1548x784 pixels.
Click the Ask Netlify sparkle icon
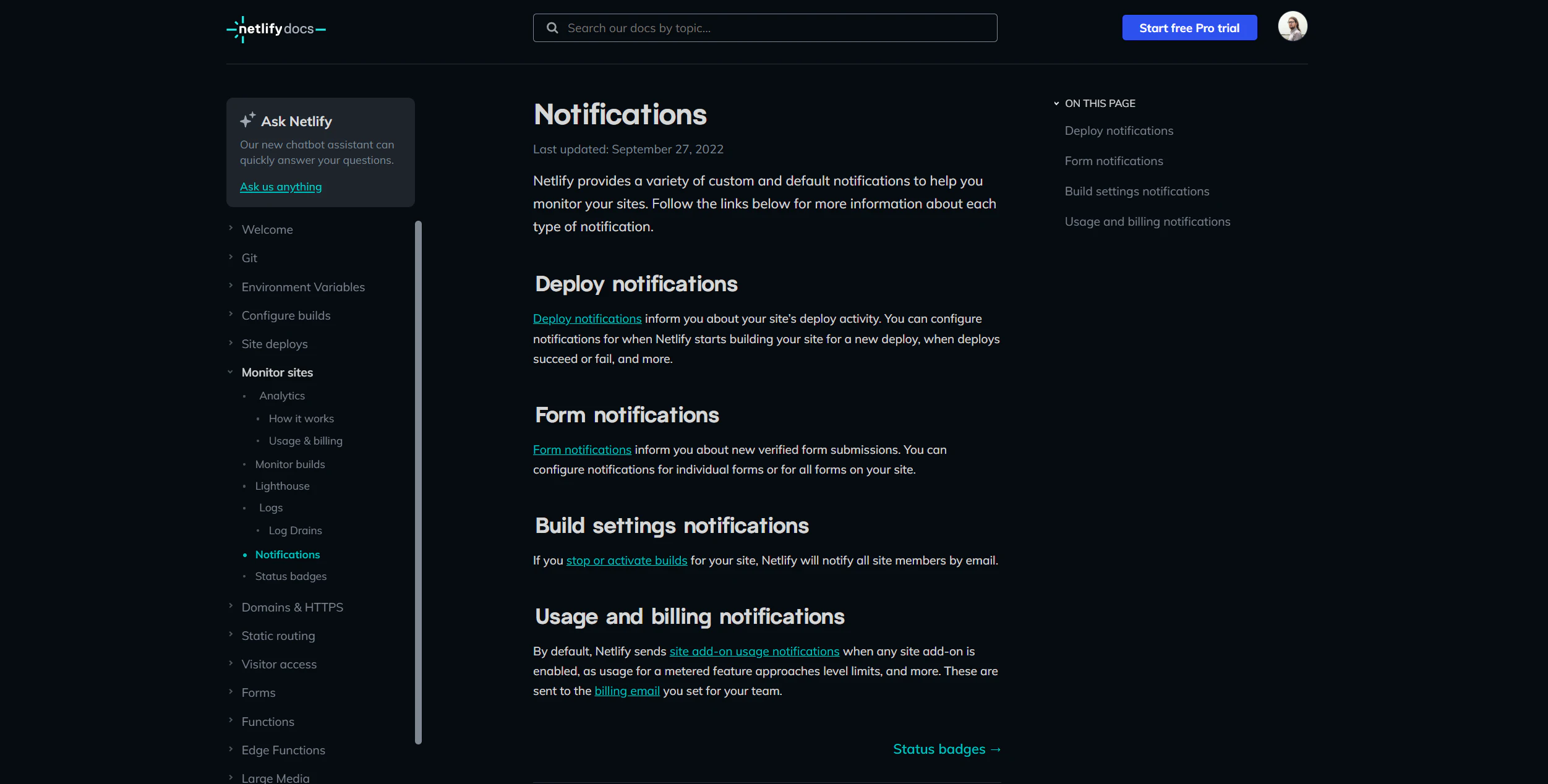(x=247, y=120)
